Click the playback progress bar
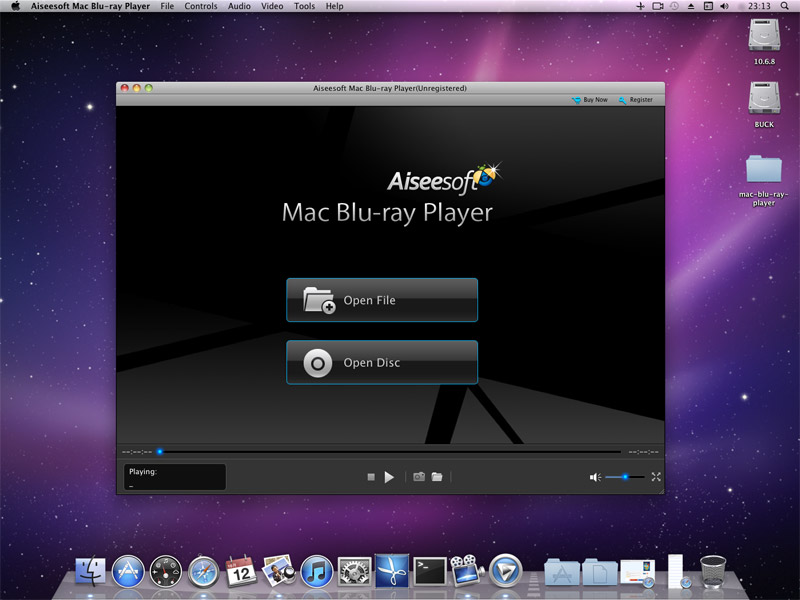800x600 pixels. (x=390, y=452)
